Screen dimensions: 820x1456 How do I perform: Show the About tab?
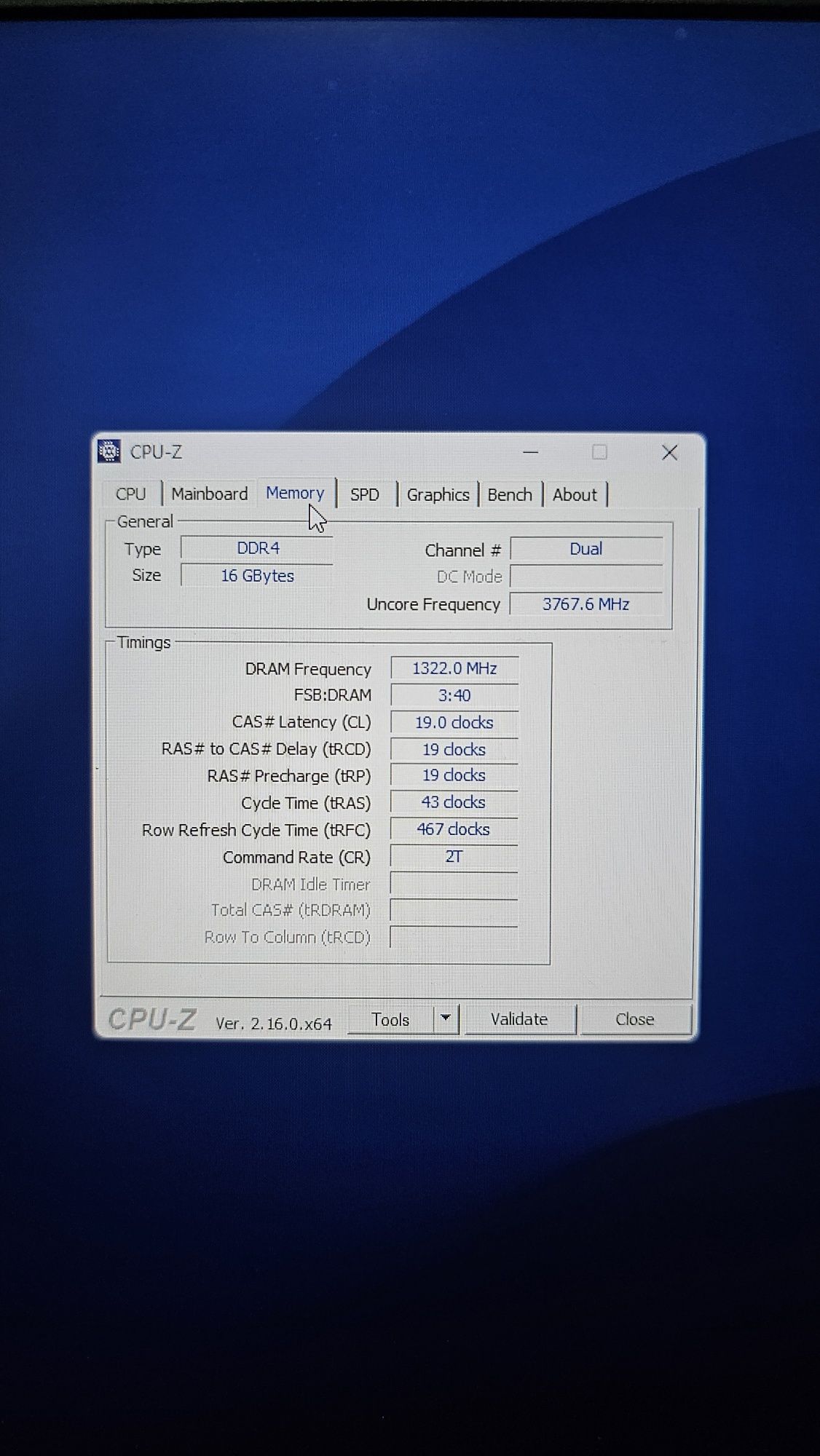point(575,494)
